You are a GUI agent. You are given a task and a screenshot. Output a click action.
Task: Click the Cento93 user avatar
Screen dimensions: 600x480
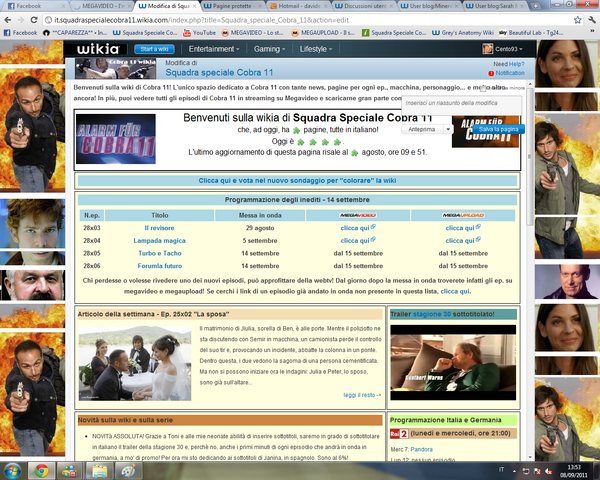(x=488, y=49)
